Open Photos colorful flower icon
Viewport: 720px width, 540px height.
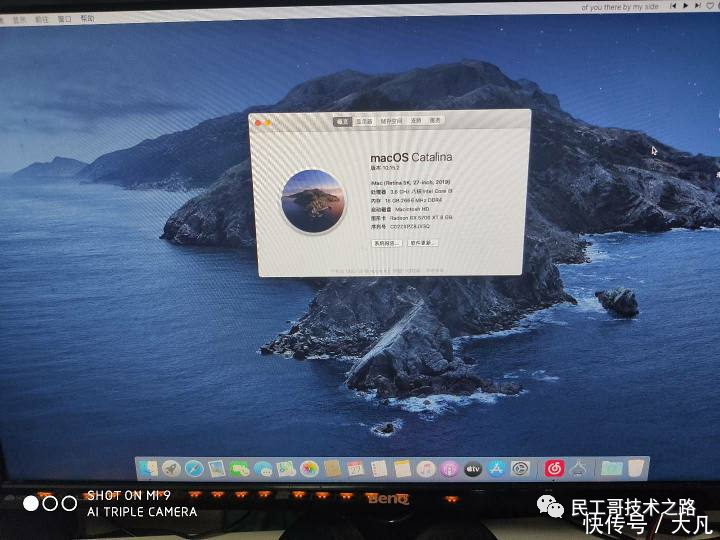coord(309,469)
